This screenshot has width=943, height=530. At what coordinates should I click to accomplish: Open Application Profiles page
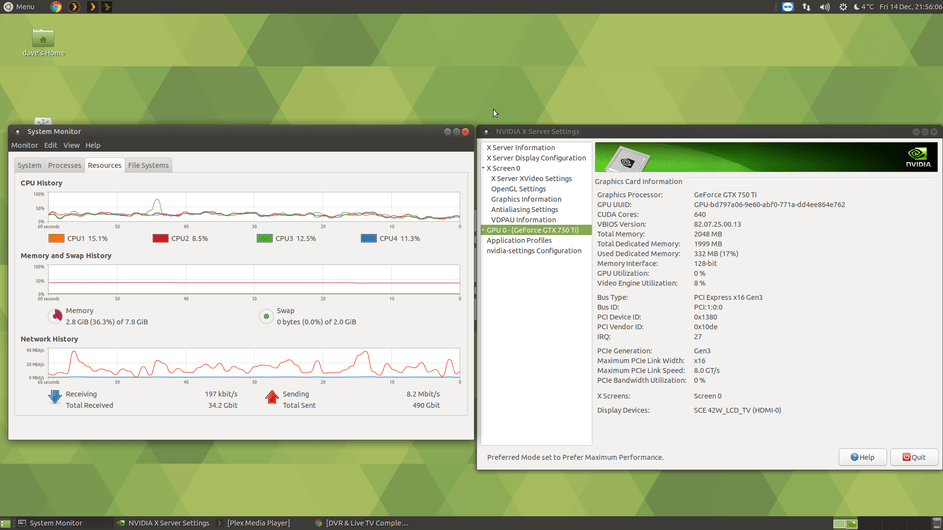point(519,240)
